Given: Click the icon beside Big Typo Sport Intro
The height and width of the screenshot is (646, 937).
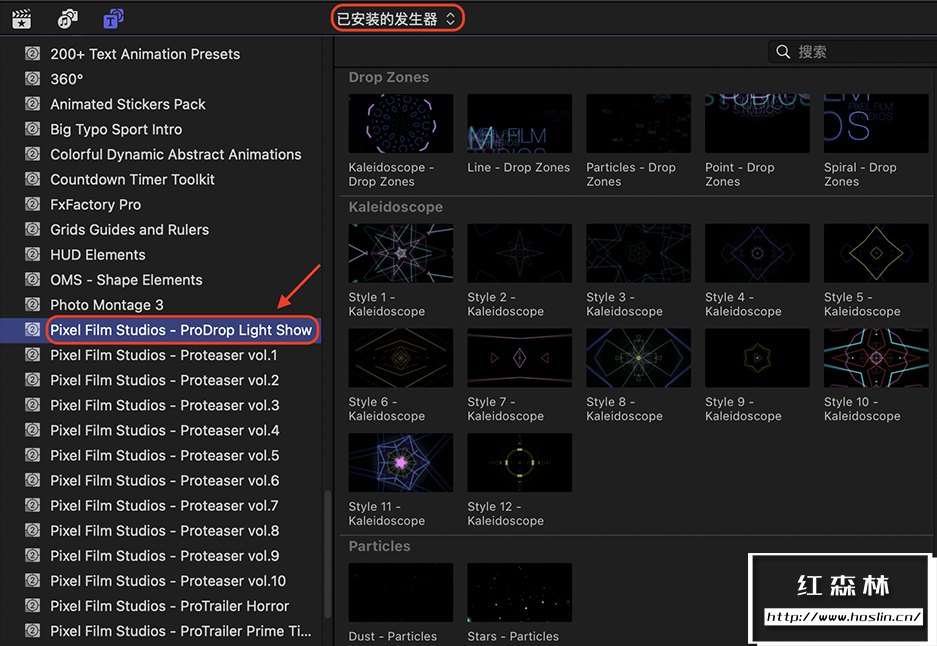Looking at the screenshot, I should [x=32, y=129].
